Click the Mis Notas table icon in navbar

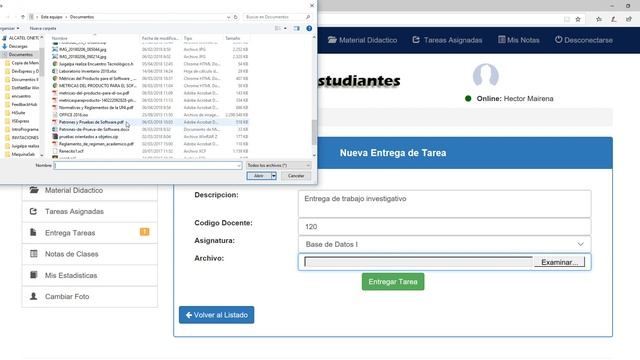point(502,40)
